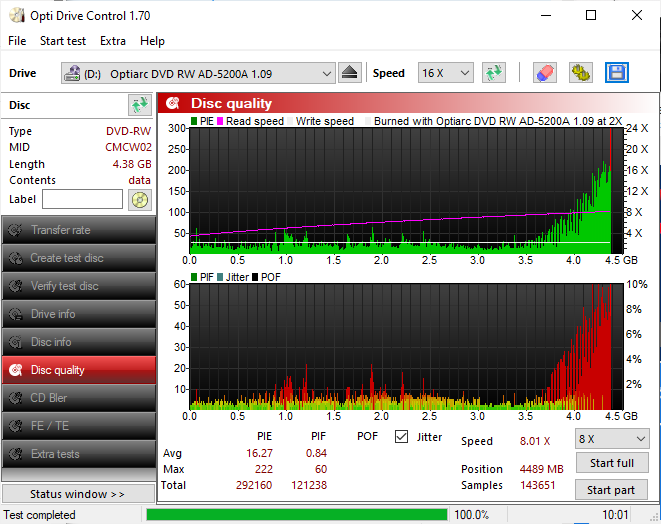Click the DVD-RW disc type value
Screen dimensions: 661x524
[x=128, y=131]
